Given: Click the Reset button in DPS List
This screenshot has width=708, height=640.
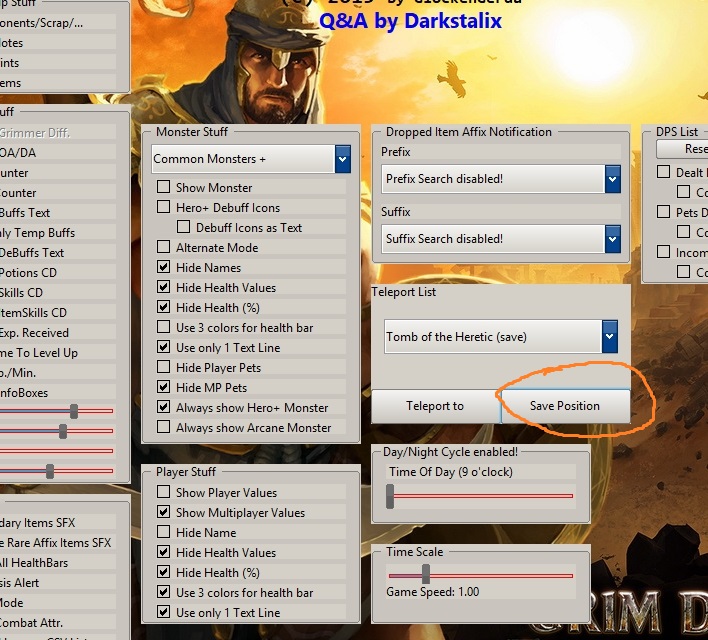Looking at the screenshot, I should [683, 149].
